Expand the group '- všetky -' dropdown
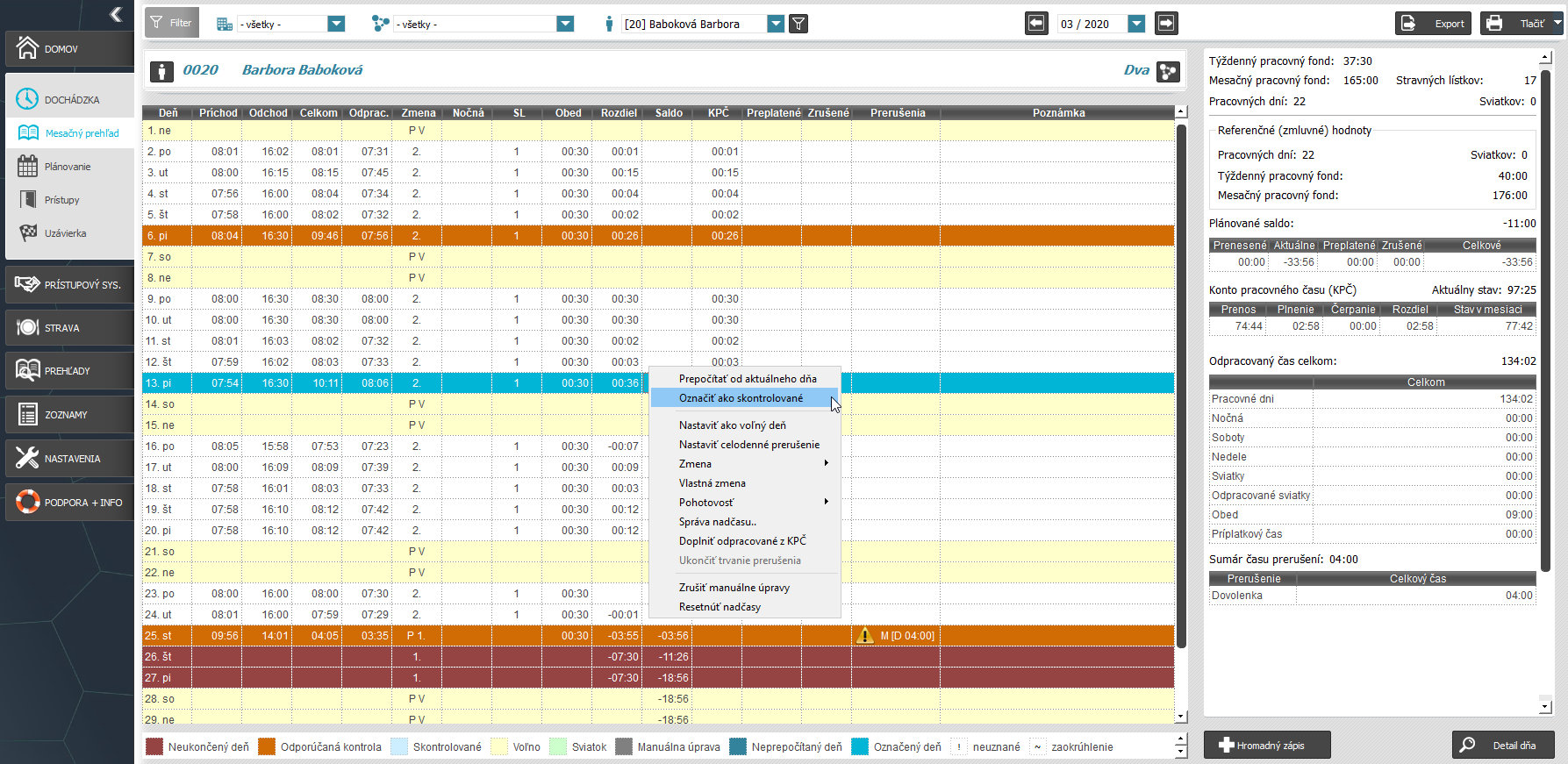 pos(565,24)
